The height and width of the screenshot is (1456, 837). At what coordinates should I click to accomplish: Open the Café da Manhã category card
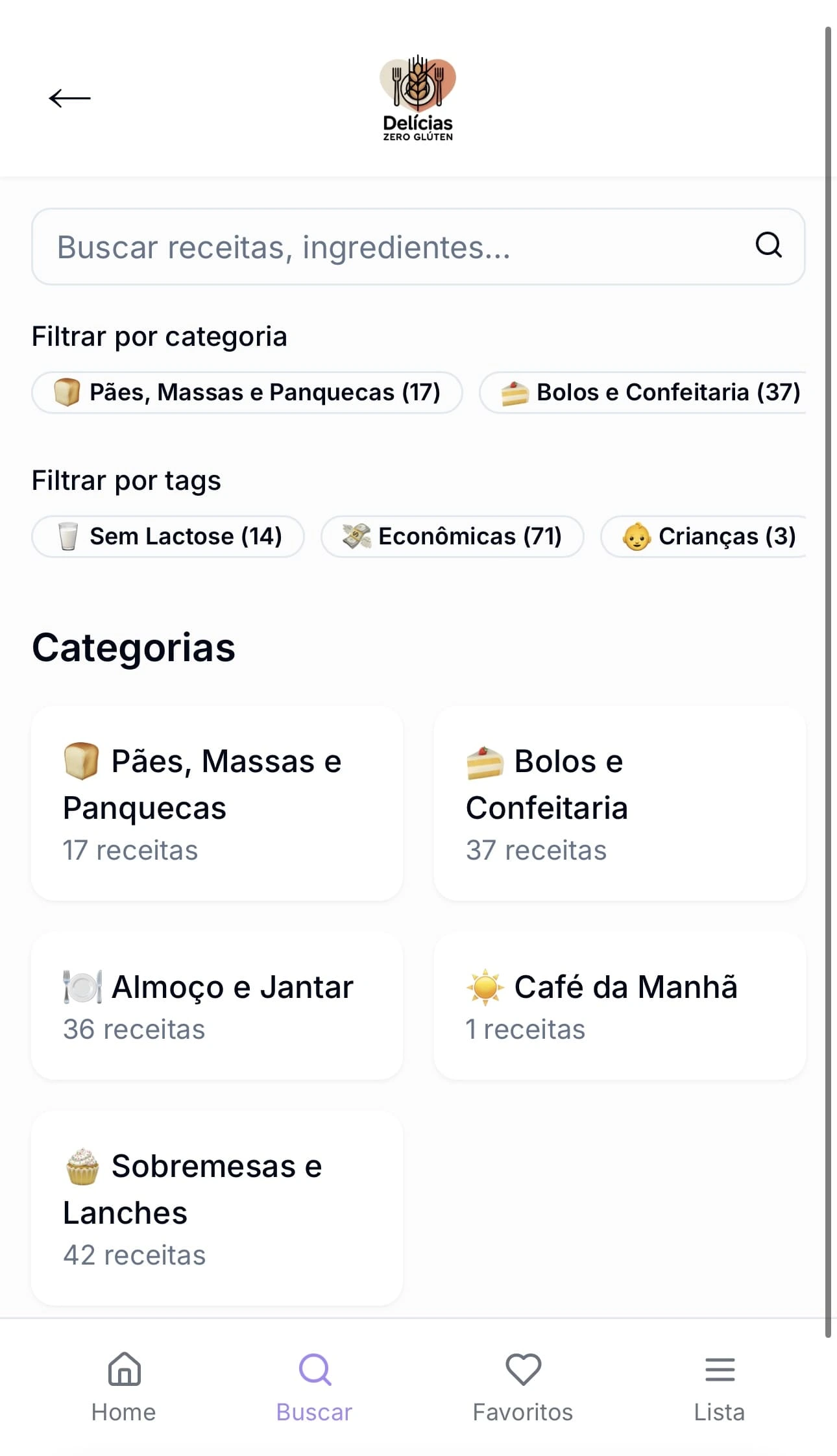pos(620,1006)
